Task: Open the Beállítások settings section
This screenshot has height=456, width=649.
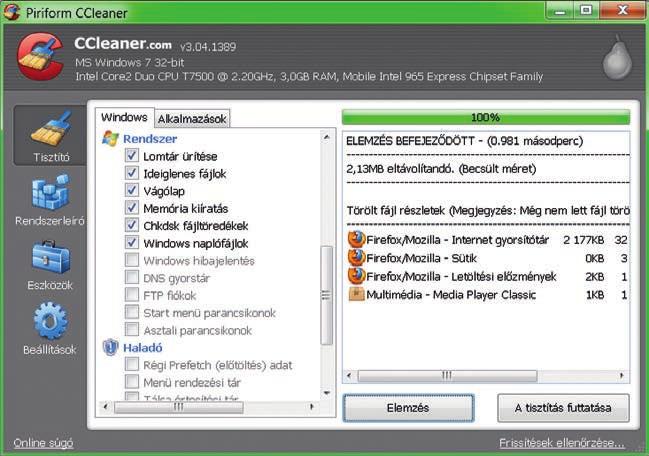Action: tap(50, 329)
